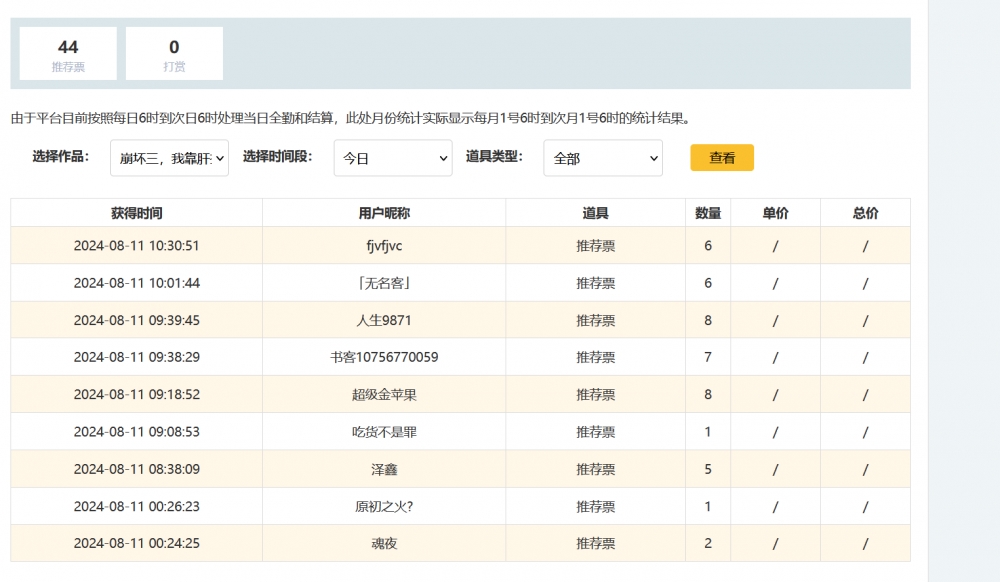Click the timestamp 2024-08-11 08:38:09
The image size is (1000, 582).
[x=137, y=469]
